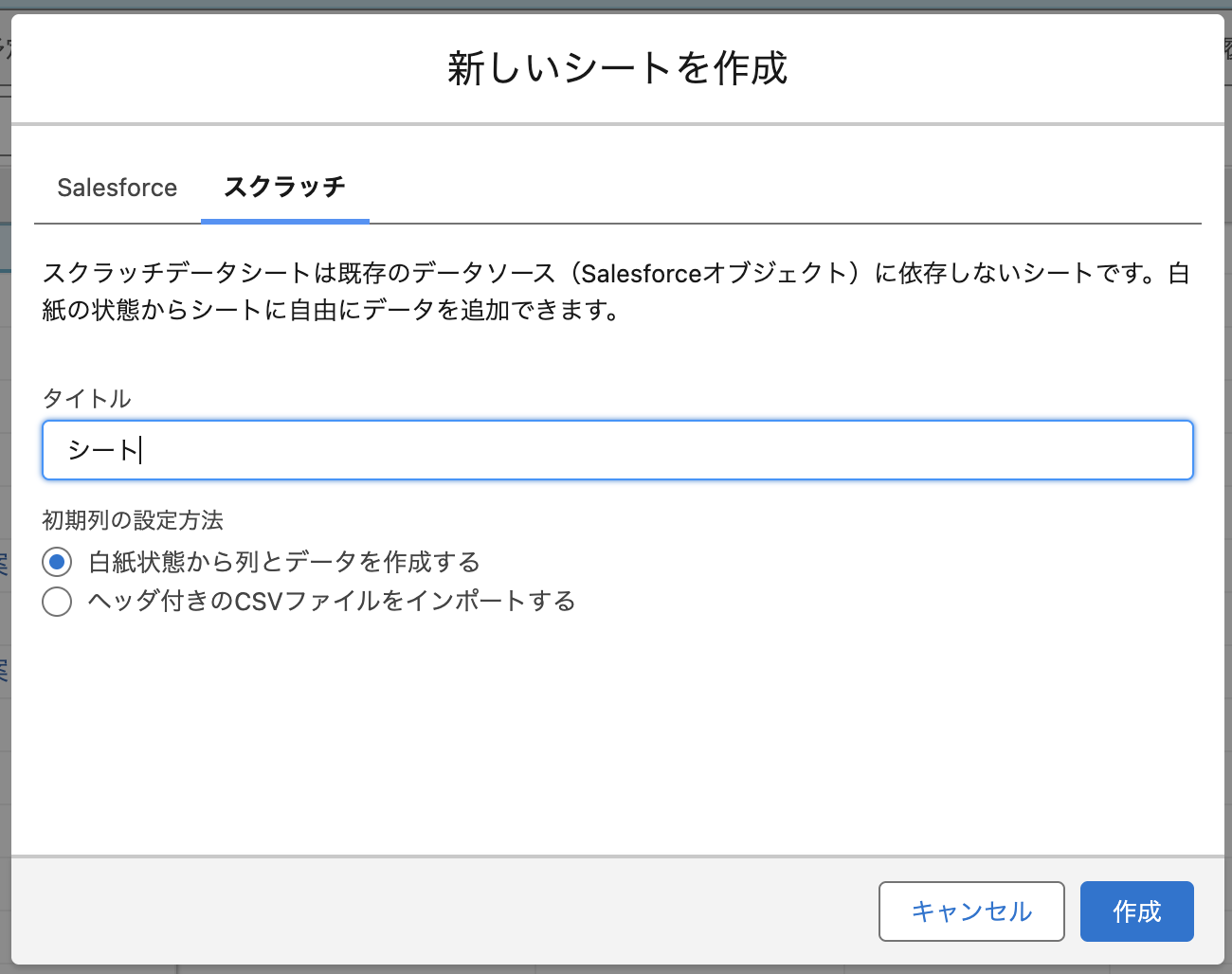Choose the ヘッダ付きのCSVファイルをインポートする radio button
Screen dimensions: 1232x974
pos(57,602)
